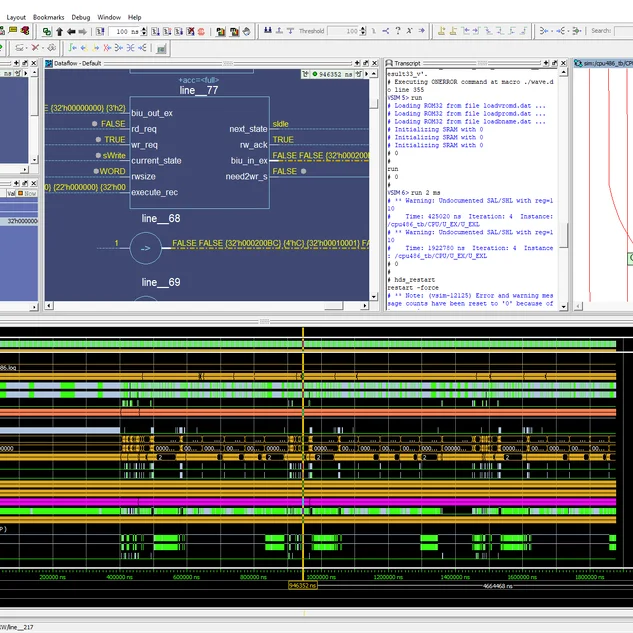The image size is (633, 633).
Task: Click the sWrite value on current_state input
Action: (114, 155)
